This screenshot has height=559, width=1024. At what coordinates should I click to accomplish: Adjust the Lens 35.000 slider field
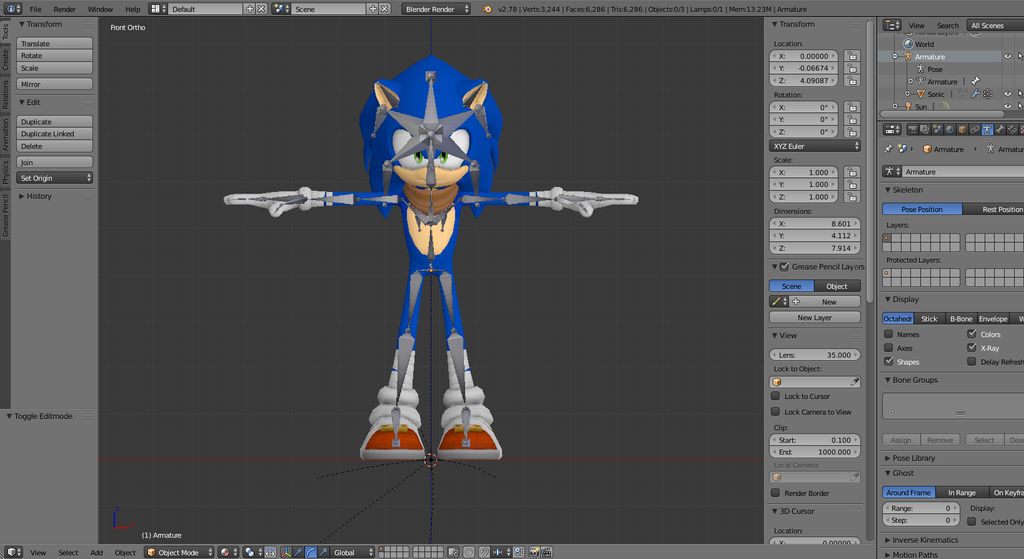point(815,355)
